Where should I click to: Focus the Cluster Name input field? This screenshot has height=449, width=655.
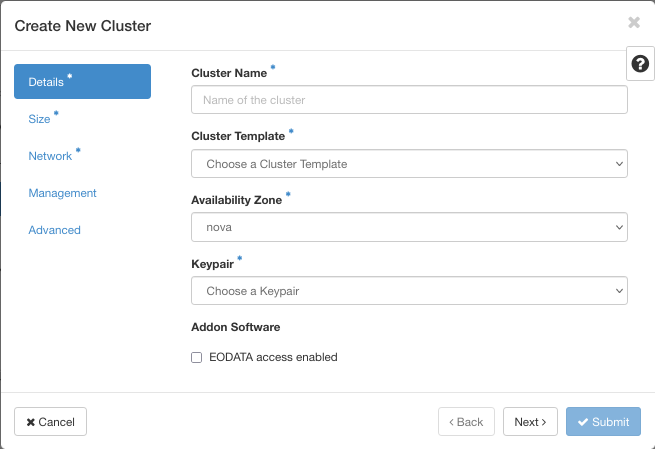point(409,100)
